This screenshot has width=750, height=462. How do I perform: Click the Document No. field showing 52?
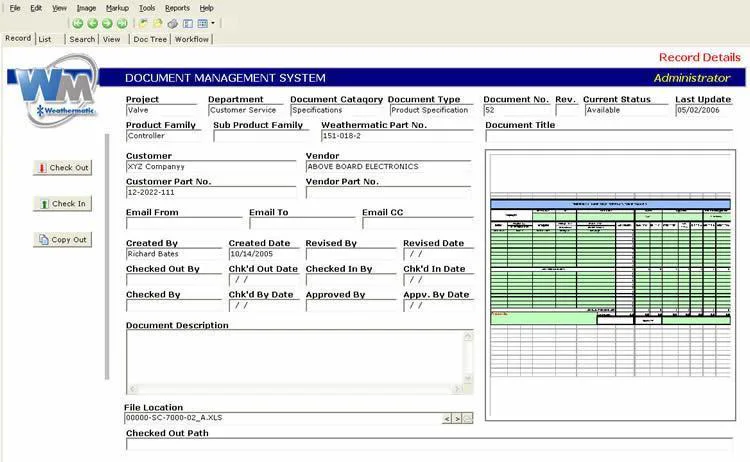click(517, 110)
